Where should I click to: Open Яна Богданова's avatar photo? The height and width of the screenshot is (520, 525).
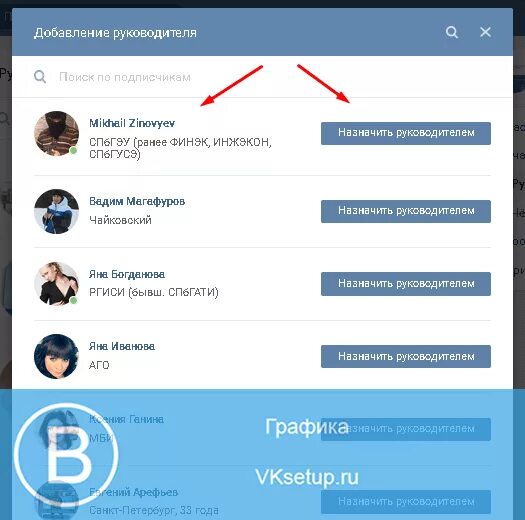click(x=57, y=284)
